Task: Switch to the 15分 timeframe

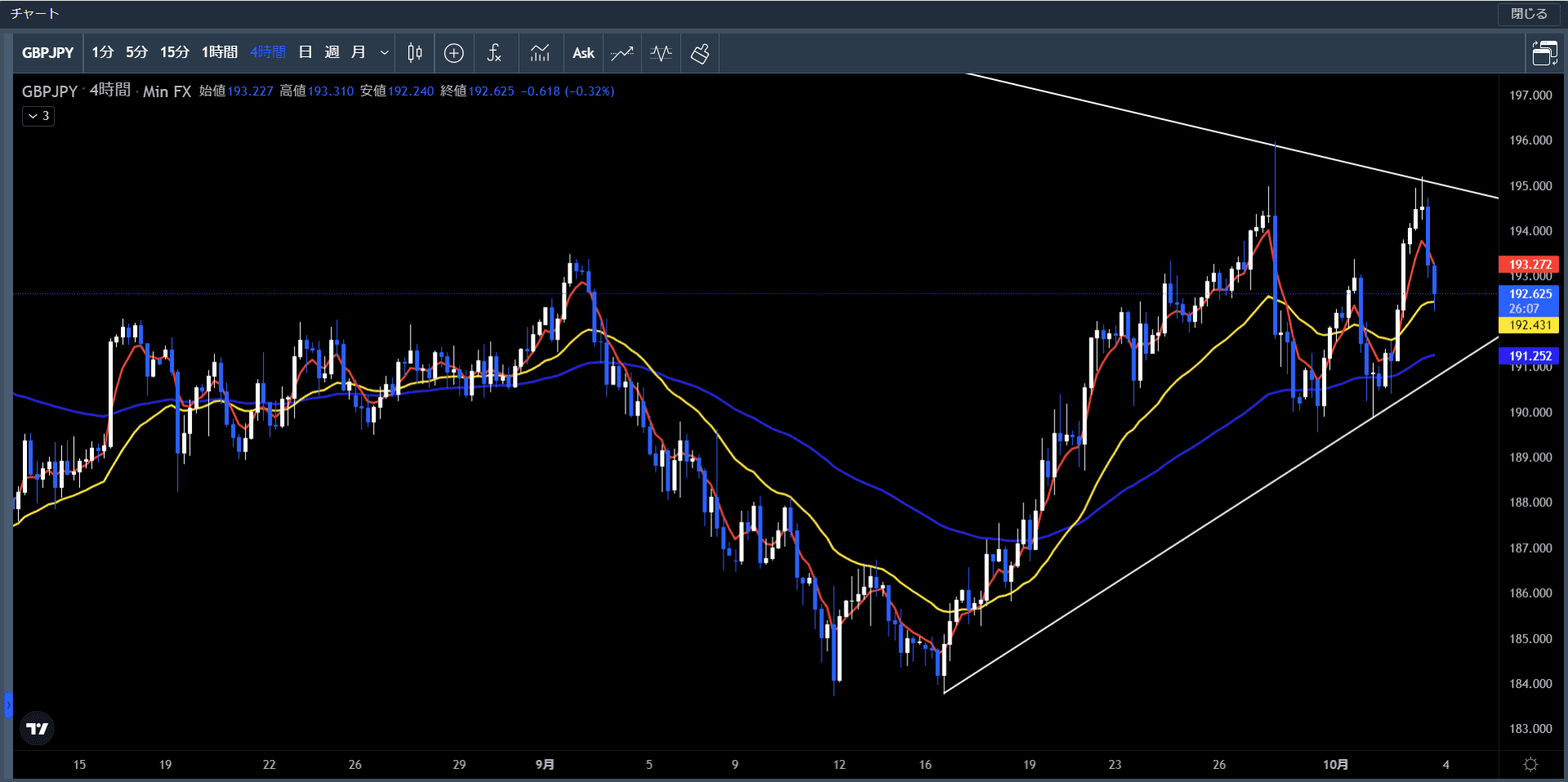Action: pos(175,52)
